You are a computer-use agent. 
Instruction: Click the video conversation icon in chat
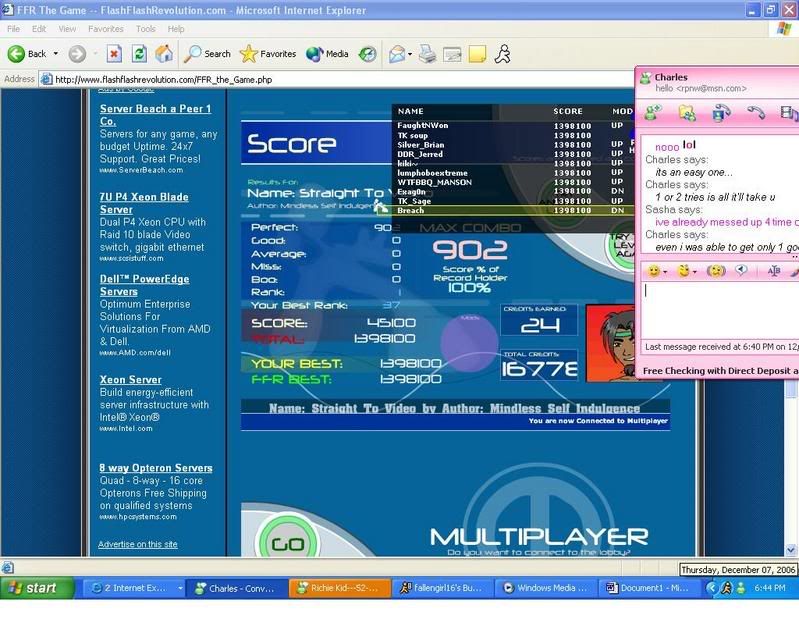(x=789, y=113)
